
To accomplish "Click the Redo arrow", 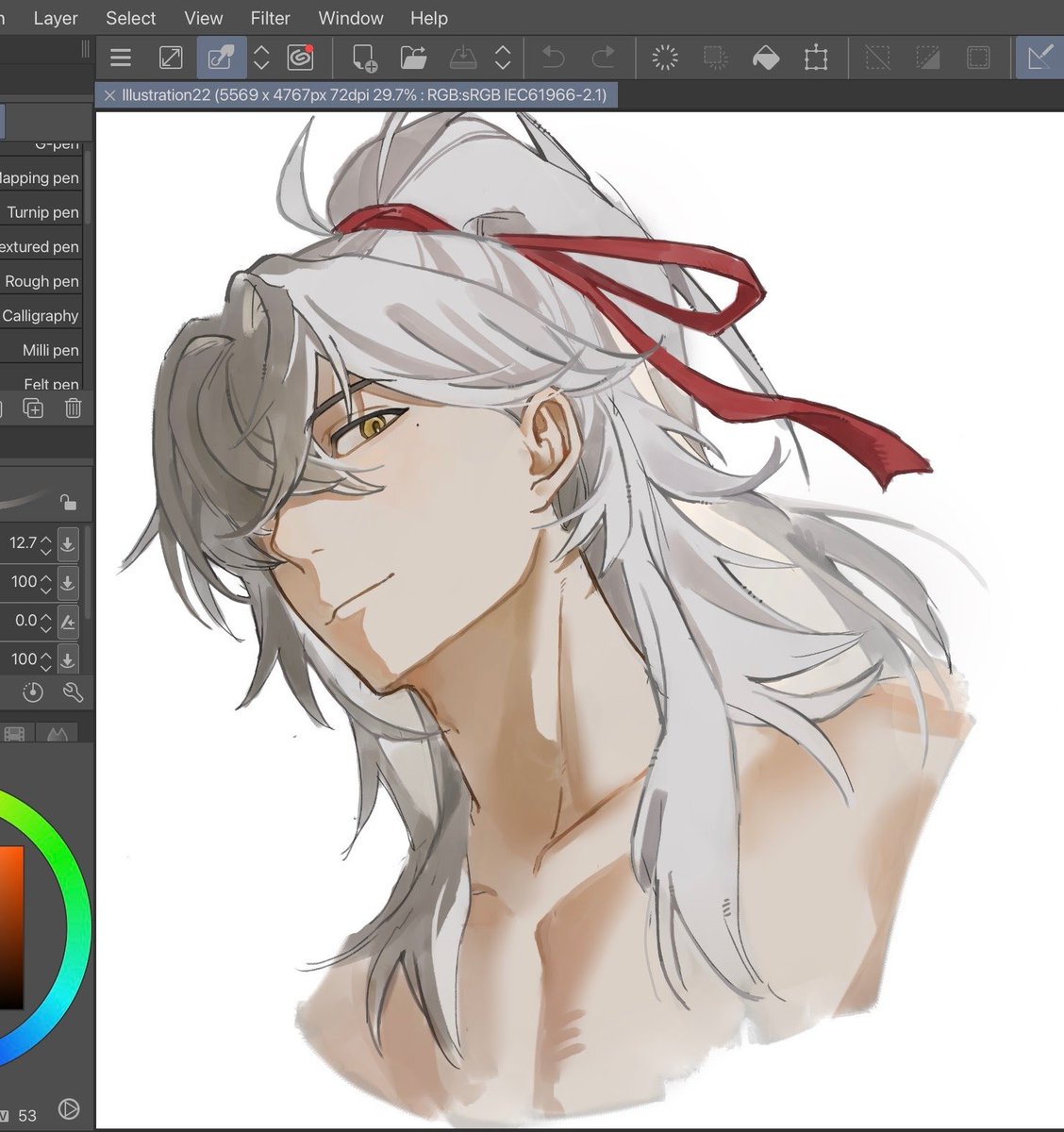I will coord(603,58).
